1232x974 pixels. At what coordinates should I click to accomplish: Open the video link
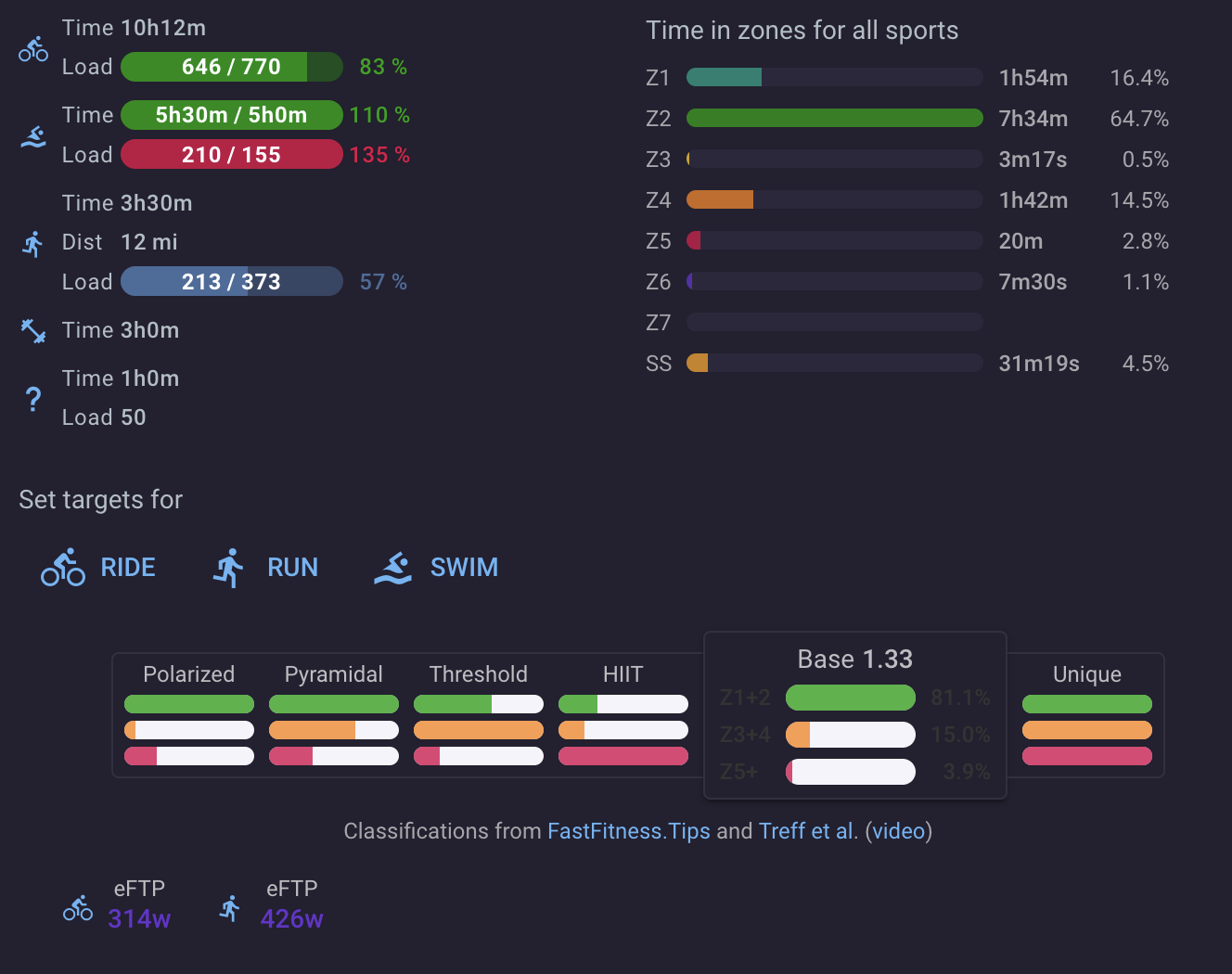tap(899, 831)
